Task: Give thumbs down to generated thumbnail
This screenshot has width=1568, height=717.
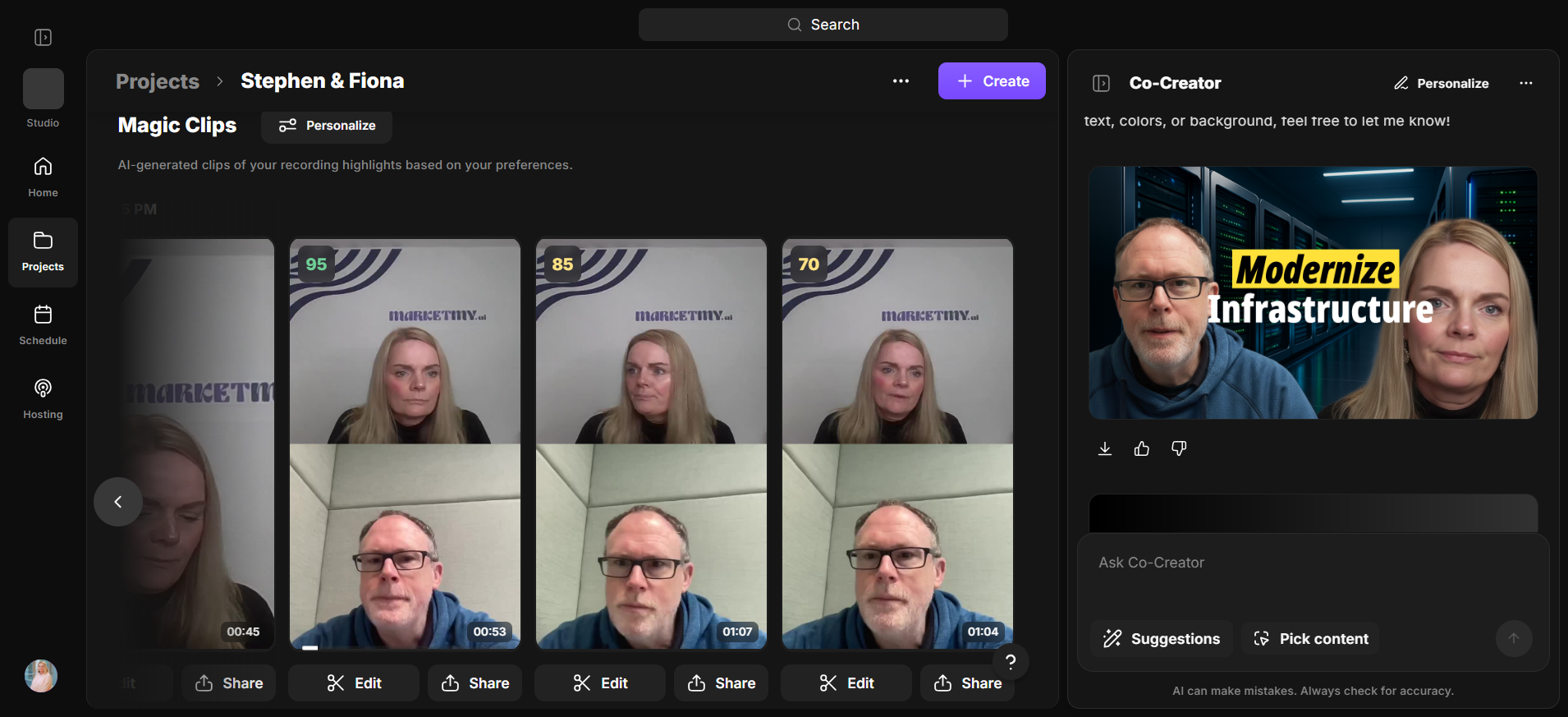Action: (1179, 448)
